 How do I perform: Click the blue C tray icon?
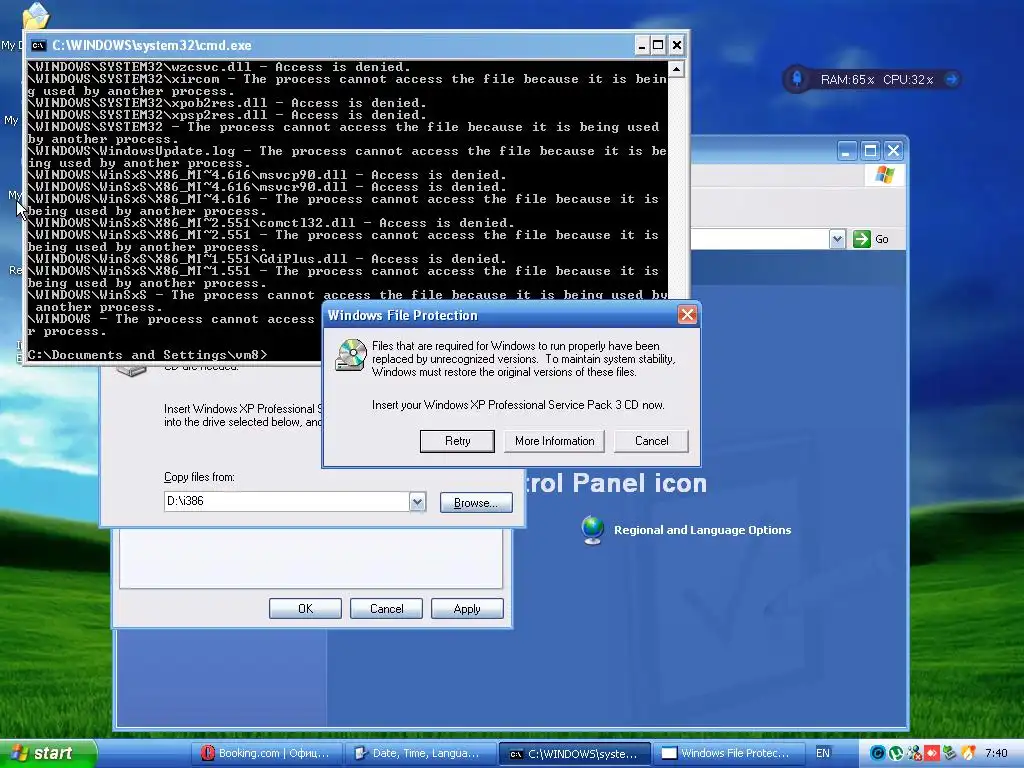click(878, 754)
